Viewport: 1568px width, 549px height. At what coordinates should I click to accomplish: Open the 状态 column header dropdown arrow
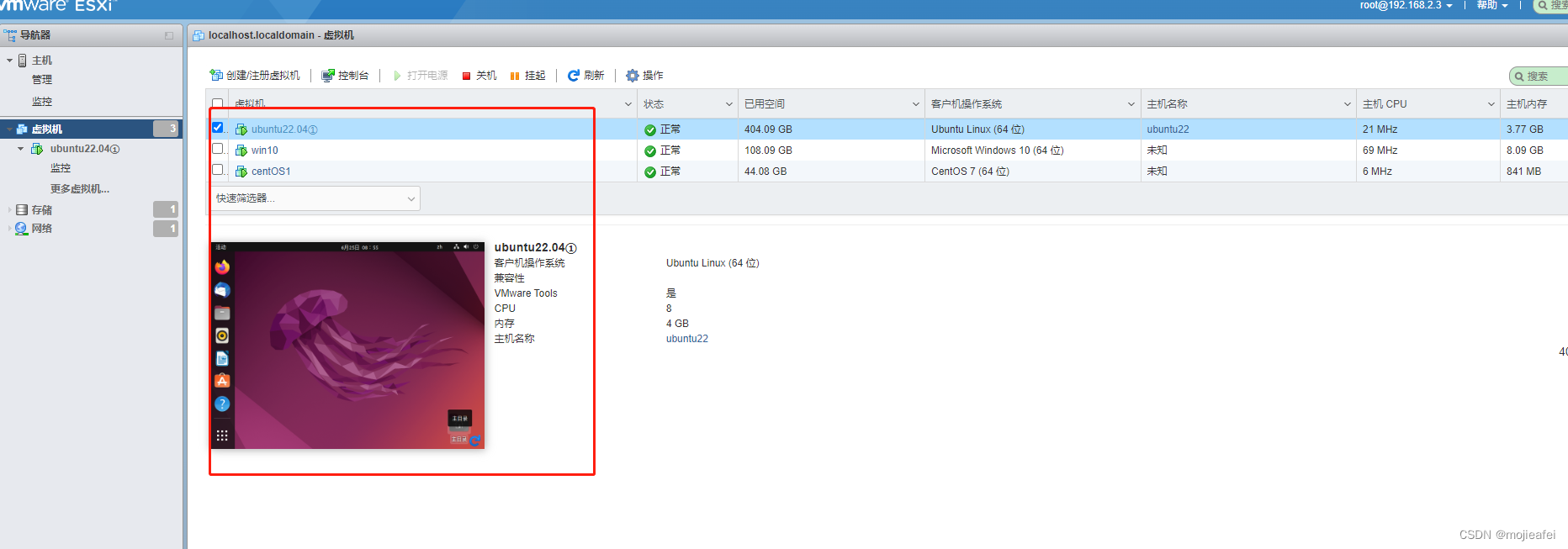(x=729, y=104)
